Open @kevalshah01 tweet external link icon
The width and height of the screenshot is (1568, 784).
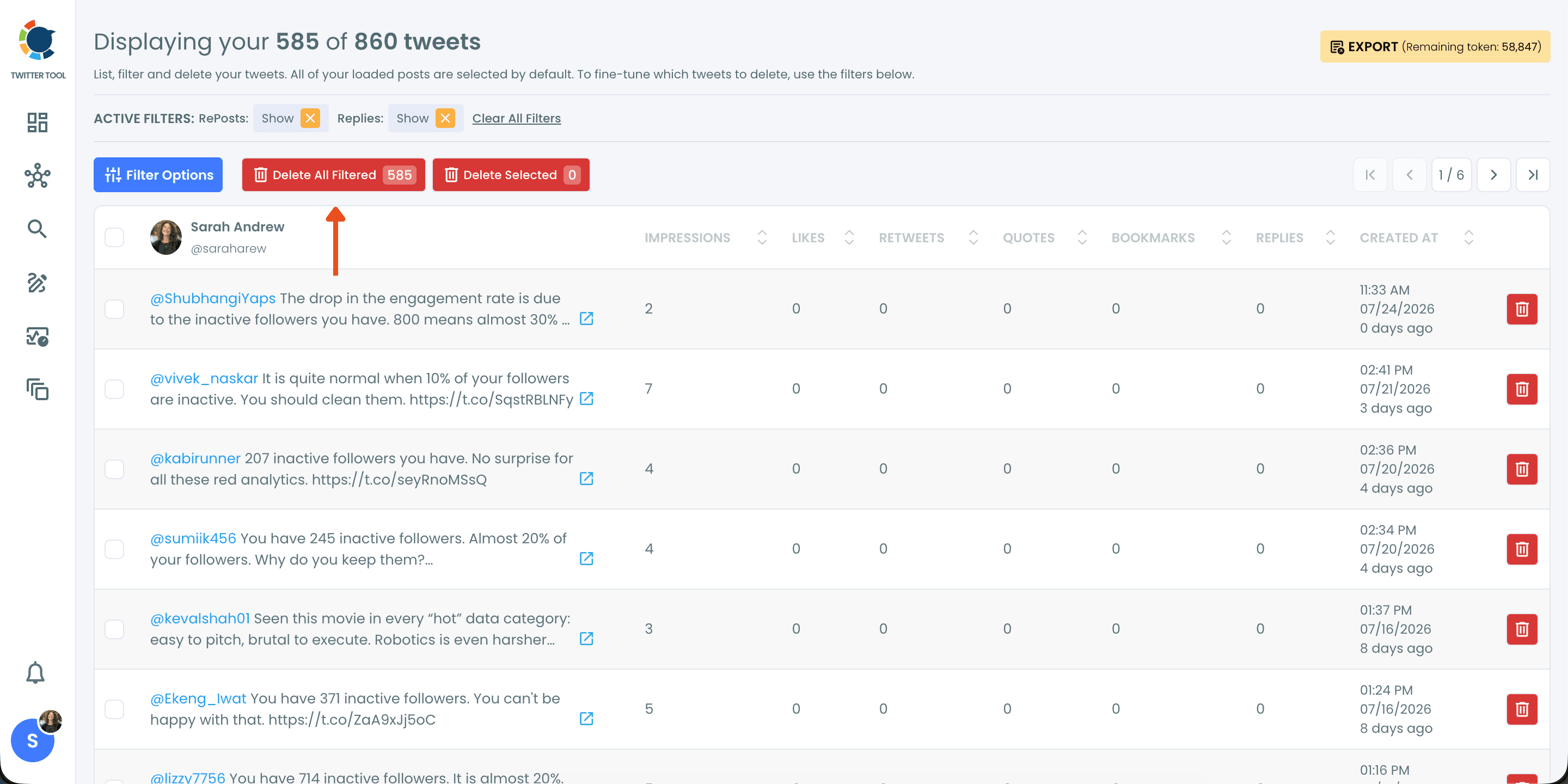point(586,639)
